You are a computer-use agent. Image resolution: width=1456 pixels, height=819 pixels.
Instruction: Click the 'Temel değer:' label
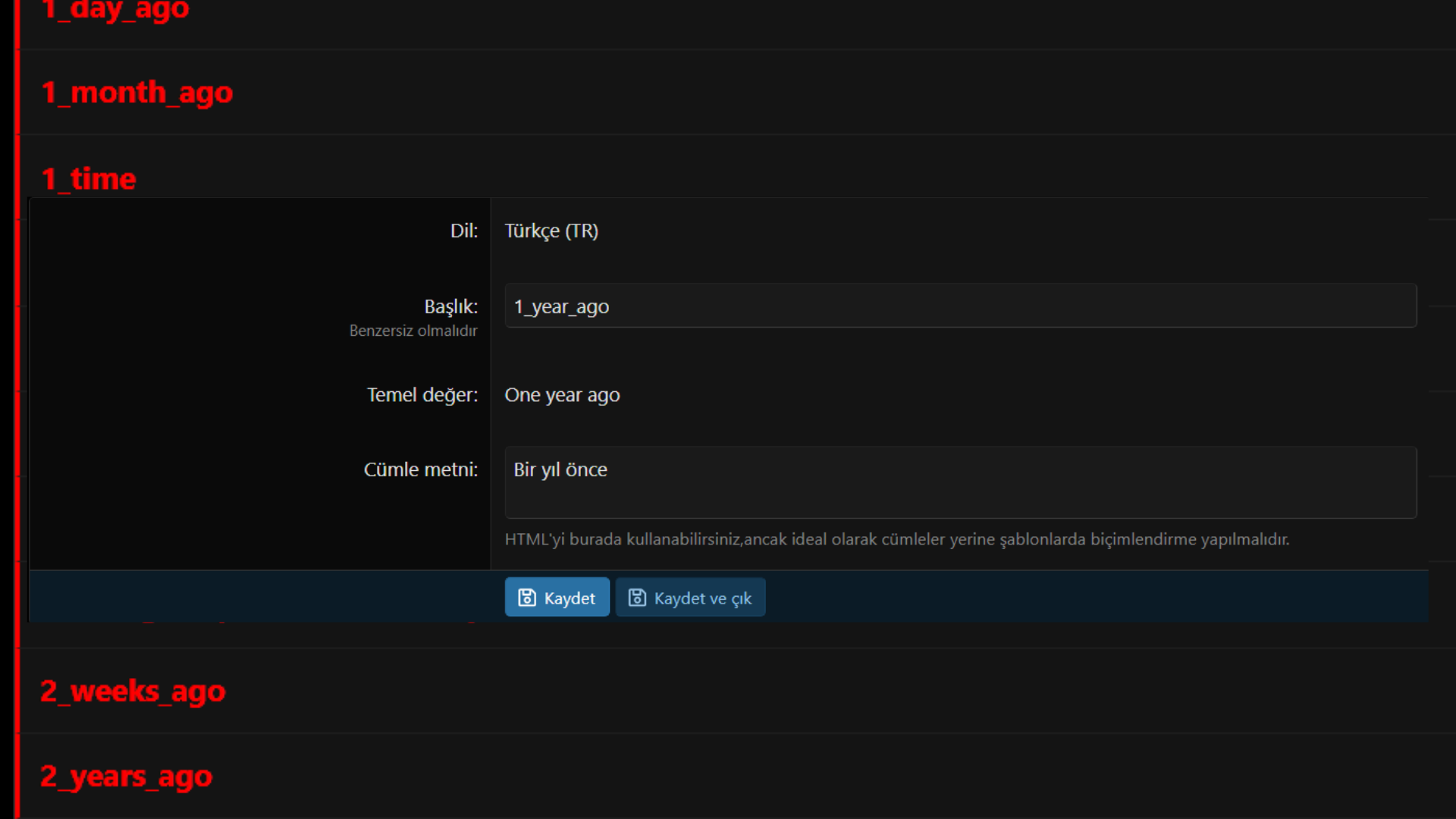click(x=422, y=395)
